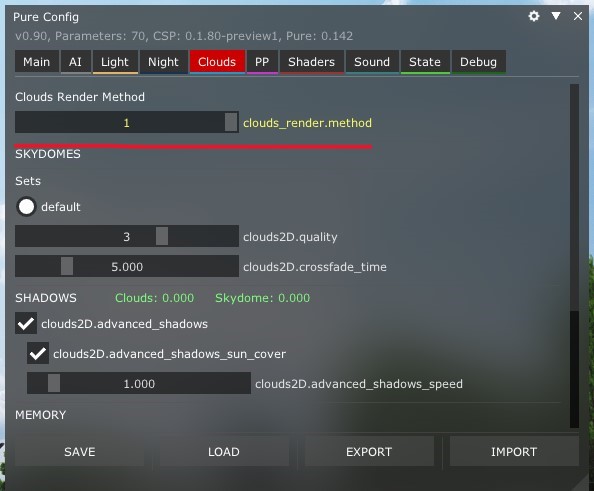The width and height of the screenshot is (594, 491).
Task: Switch to the Light tab
Action: [115, 62]
